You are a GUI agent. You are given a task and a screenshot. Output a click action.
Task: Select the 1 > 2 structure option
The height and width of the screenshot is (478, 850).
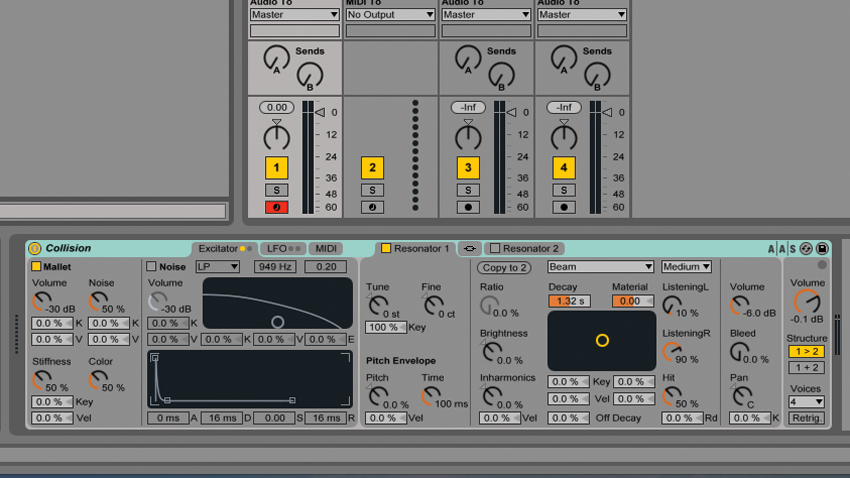pyautogui.click(x=807, y=352)
